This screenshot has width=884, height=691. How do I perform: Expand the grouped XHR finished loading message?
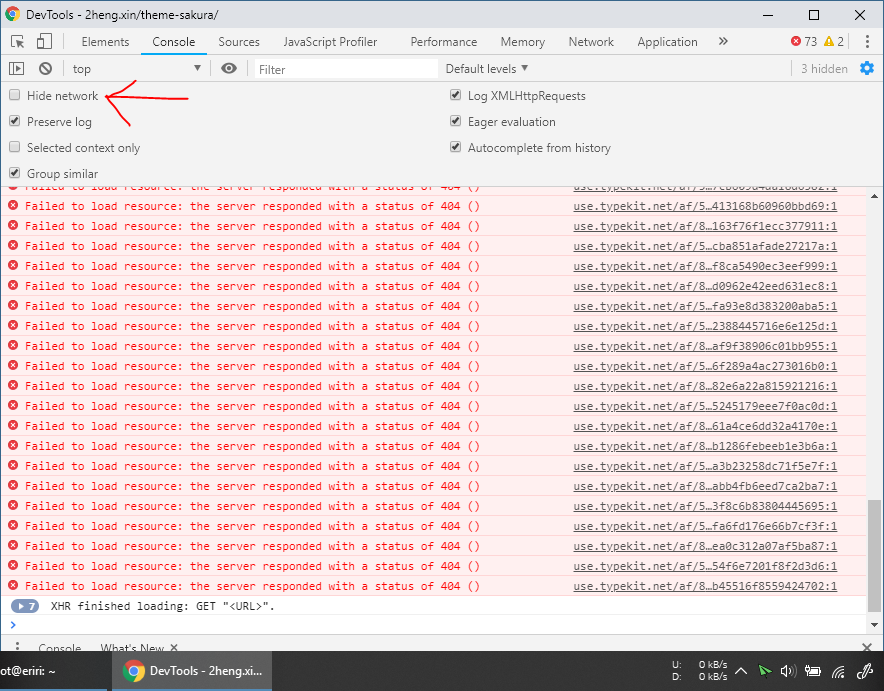(20, 606)
